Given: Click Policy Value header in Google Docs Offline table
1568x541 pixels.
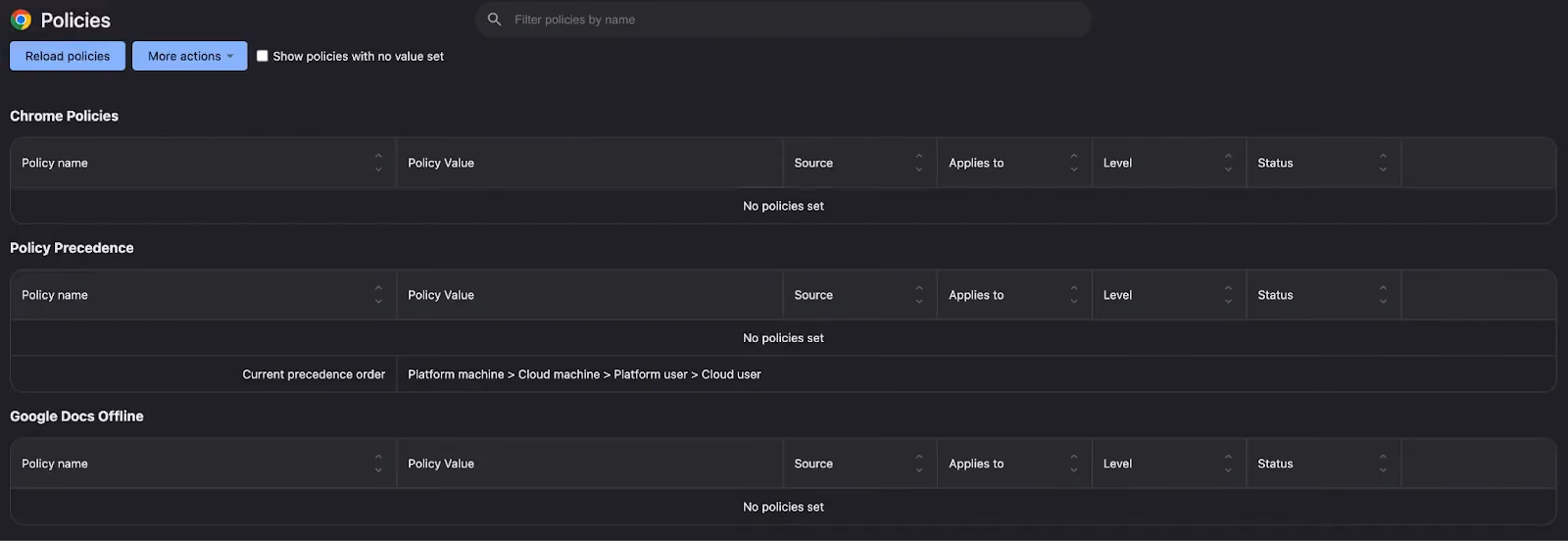Looking at the screenshot, I should coord(589,464).
